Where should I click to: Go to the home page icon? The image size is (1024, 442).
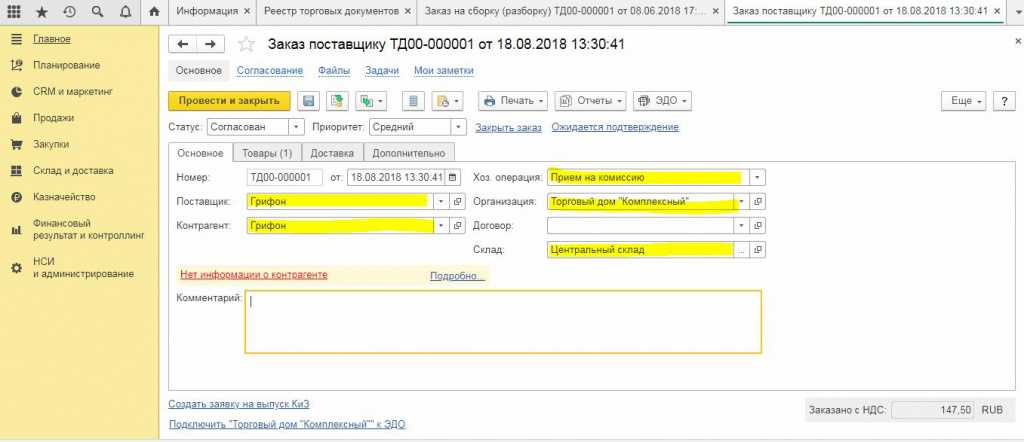point(153,12)
